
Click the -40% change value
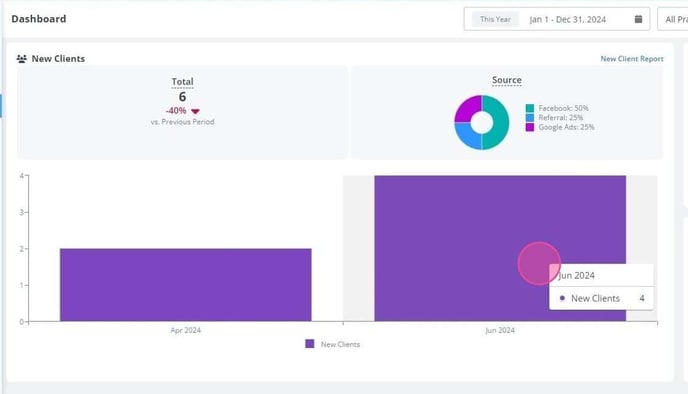pos(176,111)
